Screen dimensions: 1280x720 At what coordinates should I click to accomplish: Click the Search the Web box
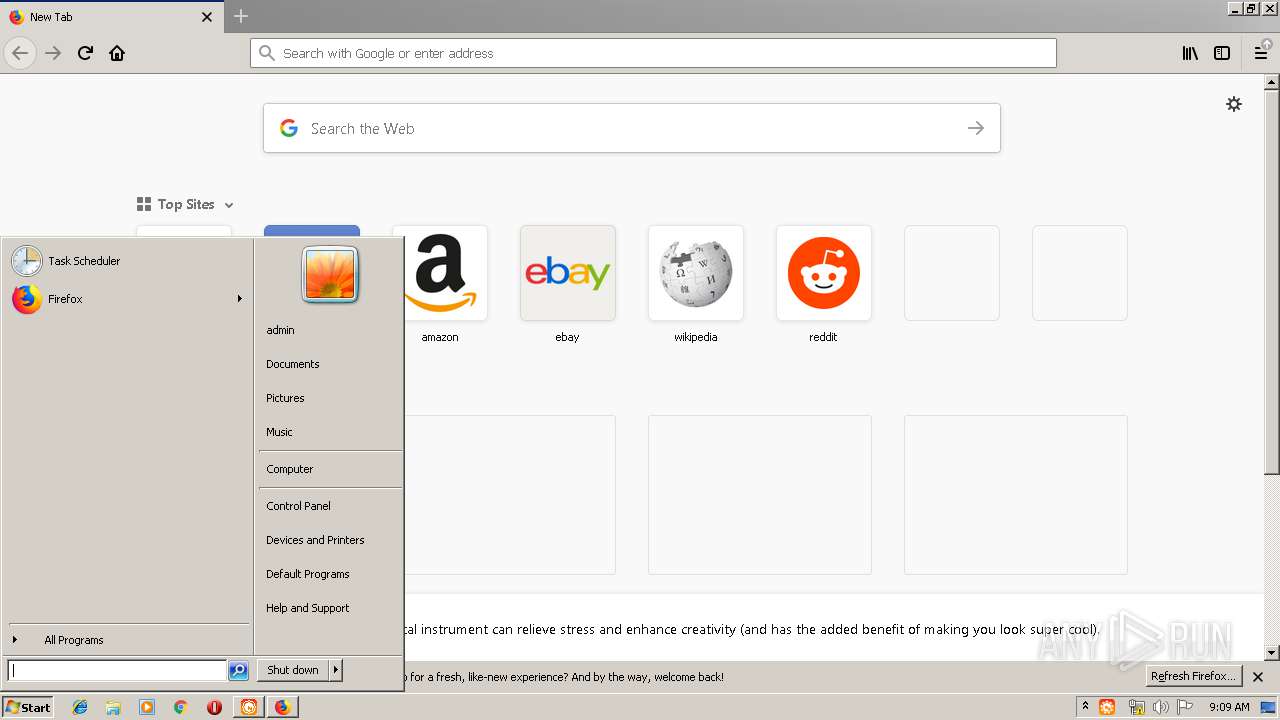[632, 128]
